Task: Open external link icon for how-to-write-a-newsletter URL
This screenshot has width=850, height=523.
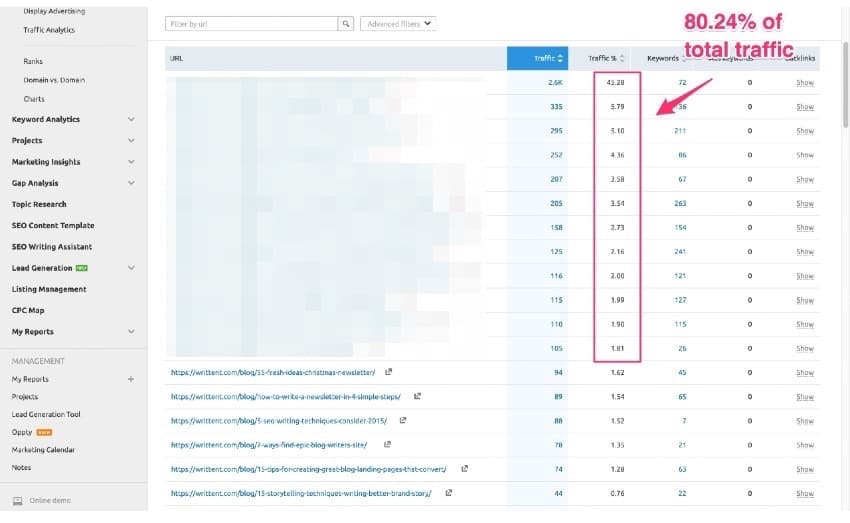Action: pyautogui.click(x=417, y=396)
